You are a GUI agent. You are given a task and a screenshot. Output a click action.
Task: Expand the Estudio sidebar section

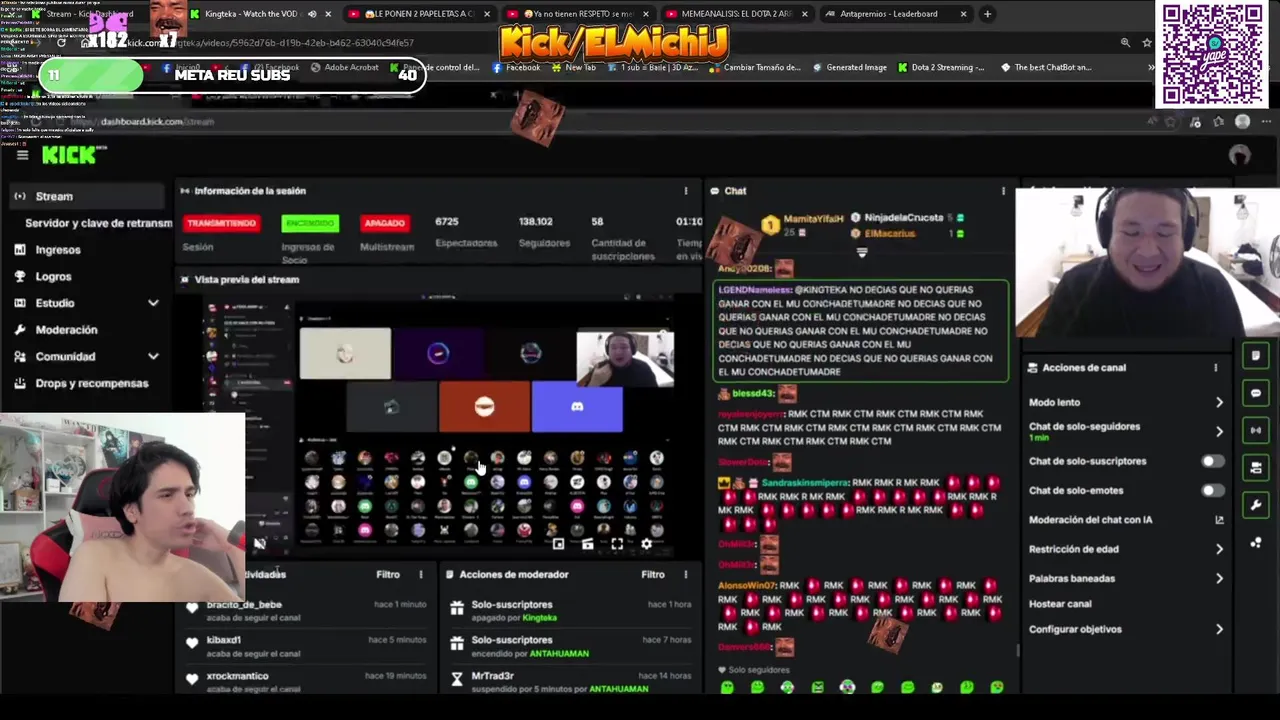153,303
